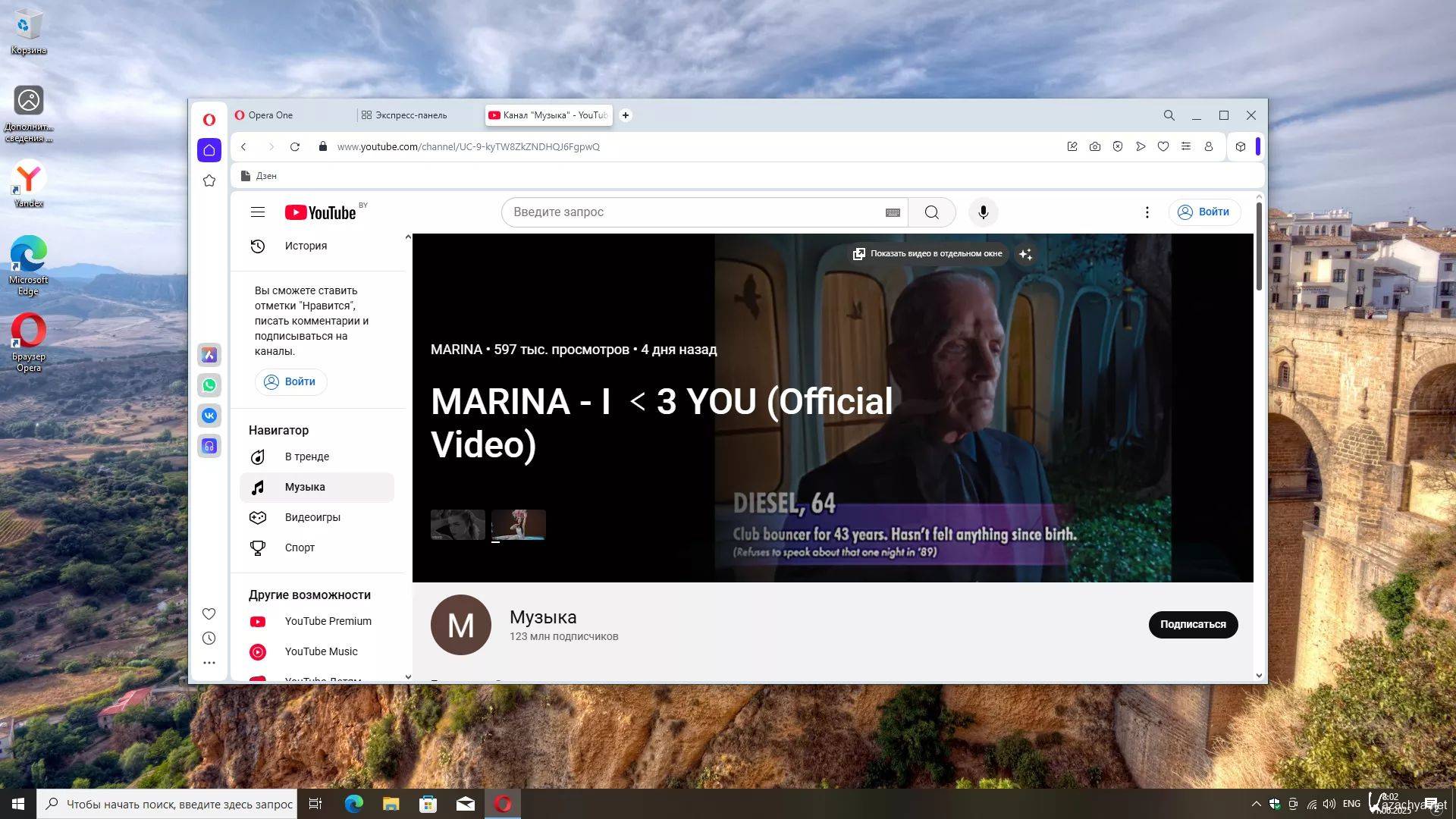1456x819 pixels.
Task: Open Opera sidebar three-dots setup menu
Action: click(209, 663)
